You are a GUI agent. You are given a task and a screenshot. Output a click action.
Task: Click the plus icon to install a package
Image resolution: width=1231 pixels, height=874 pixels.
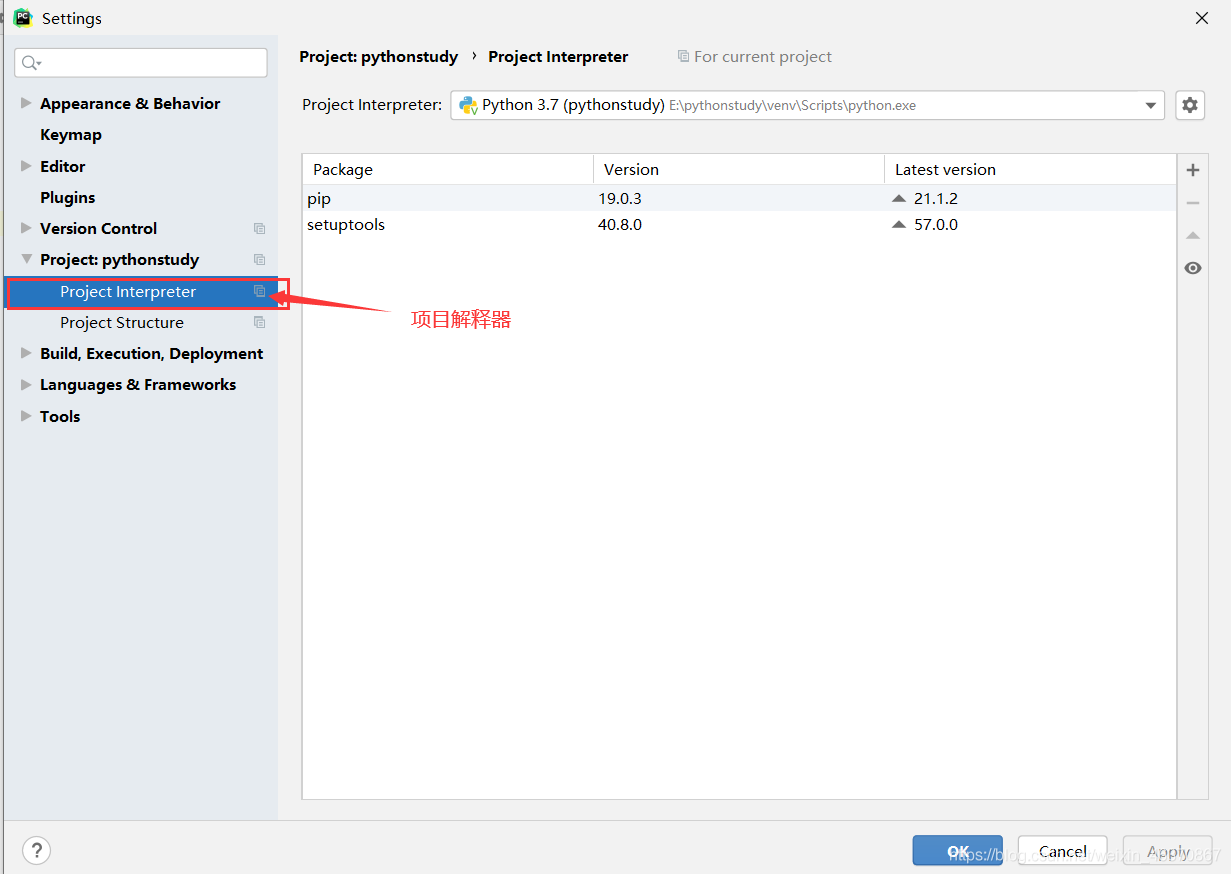click(x=1192, y=170)
